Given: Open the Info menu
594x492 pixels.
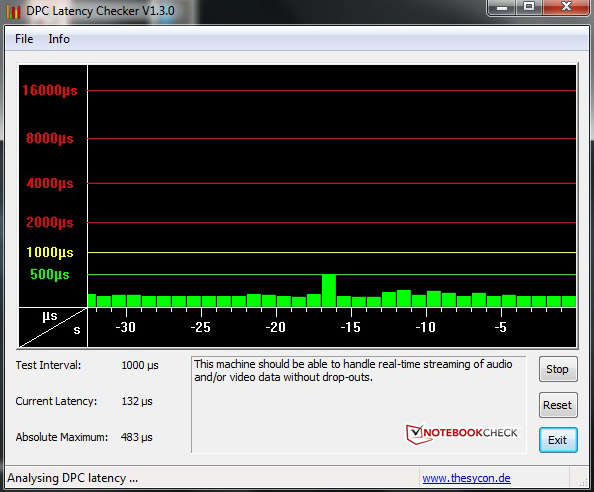Looking at the screenshot, I should coord(59,39).
